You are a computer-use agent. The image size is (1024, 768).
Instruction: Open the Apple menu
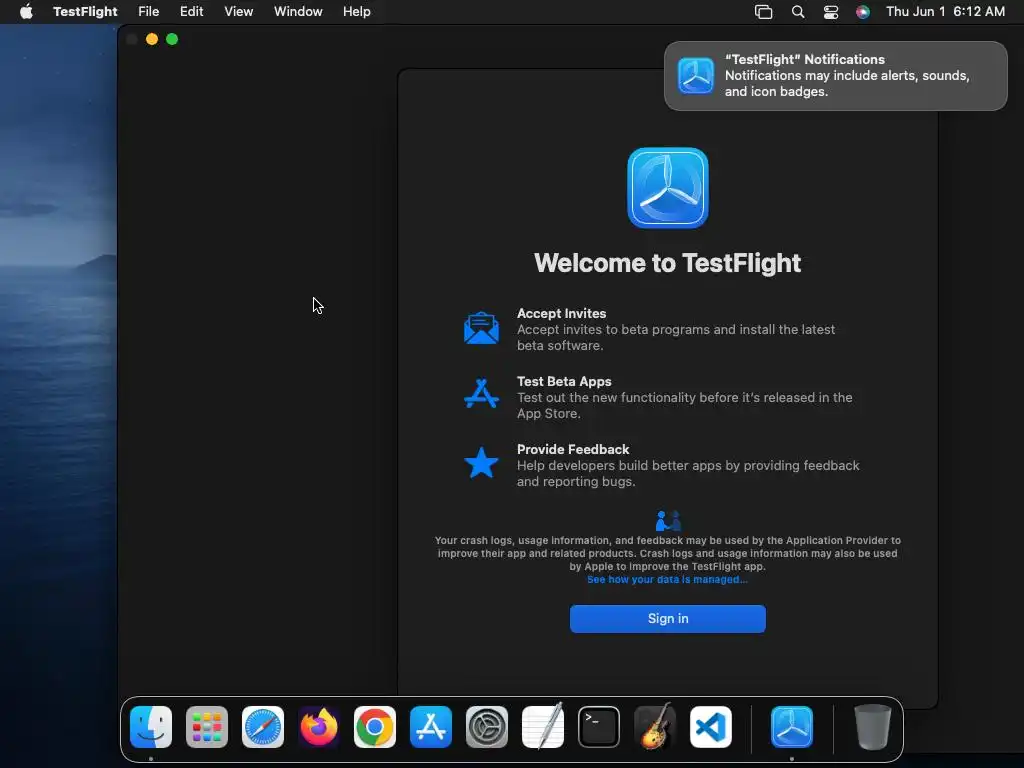(x=26, y=11)
